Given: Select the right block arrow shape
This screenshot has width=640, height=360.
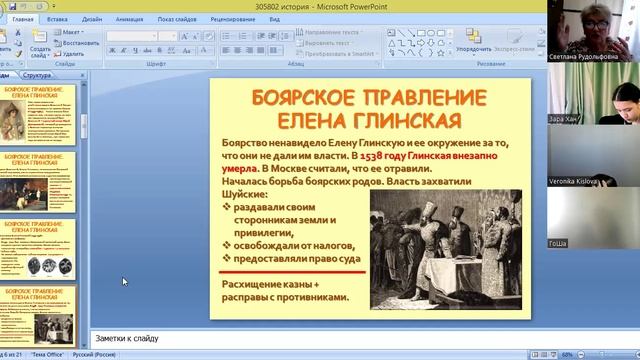Looking at the screenshot, I should 421,43.
